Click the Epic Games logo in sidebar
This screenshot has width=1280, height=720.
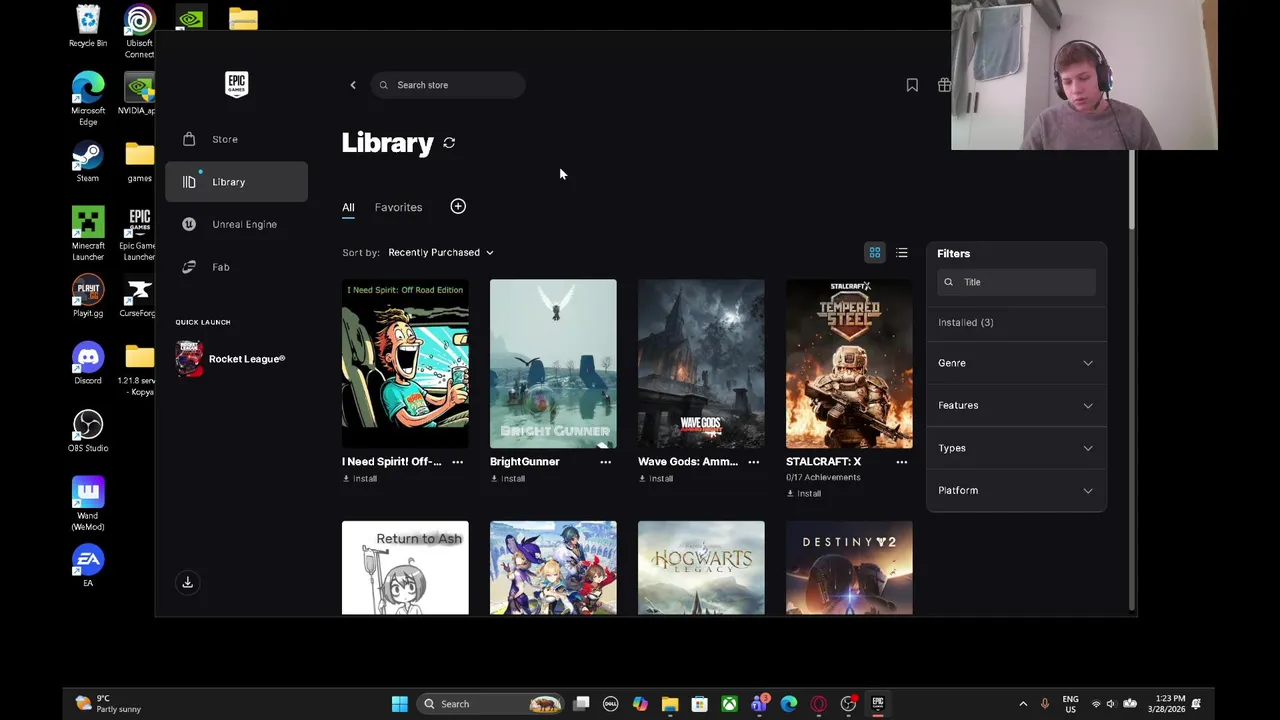point(236,84)
